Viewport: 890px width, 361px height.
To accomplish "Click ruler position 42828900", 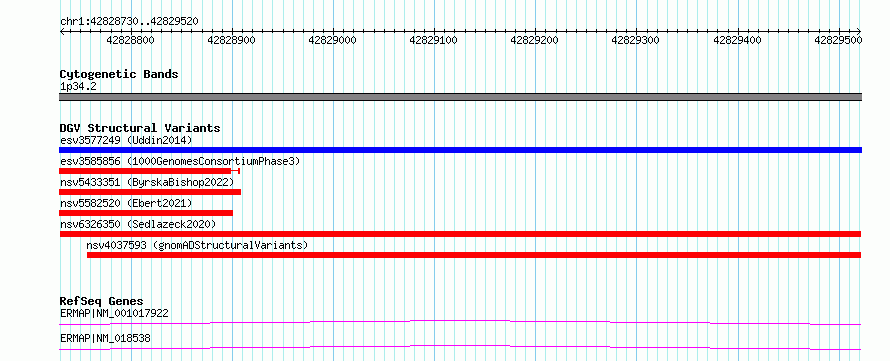I will [x=232, y=40].
